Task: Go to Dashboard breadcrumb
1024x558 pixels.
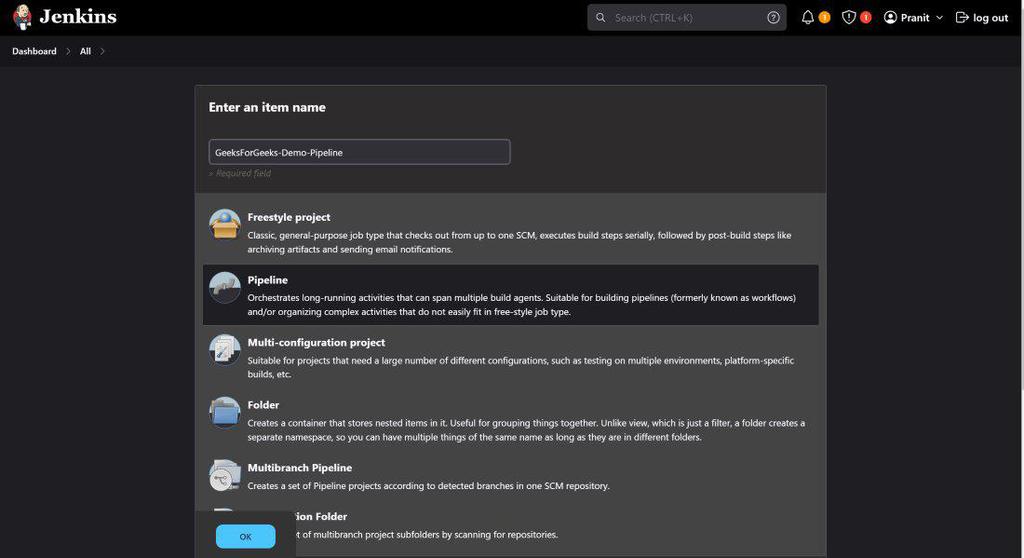Action: 34,51
